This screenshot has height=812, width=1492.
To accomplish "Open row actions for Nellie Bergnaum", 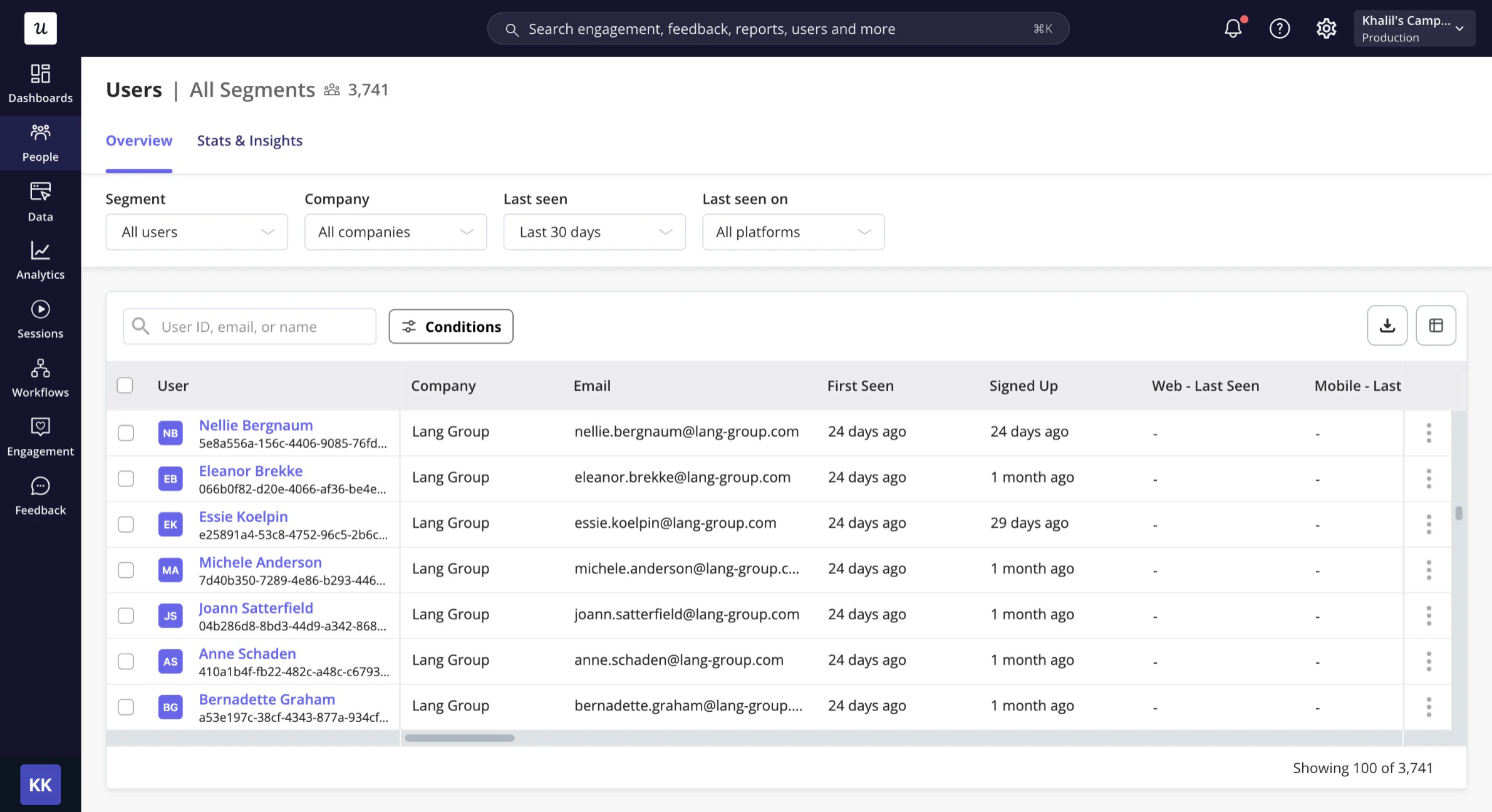I will click(x=1429, y=433).
